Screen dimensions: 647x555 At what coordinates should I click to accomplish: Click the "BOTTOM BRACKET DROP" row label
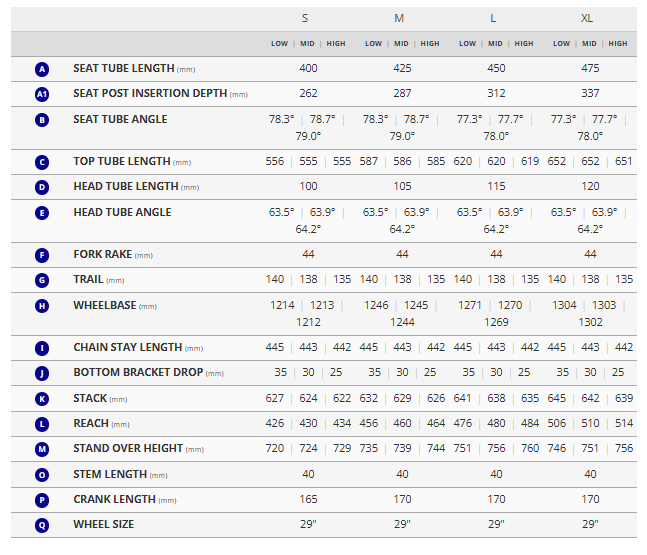pyautogui.click(x=138, y=373)
